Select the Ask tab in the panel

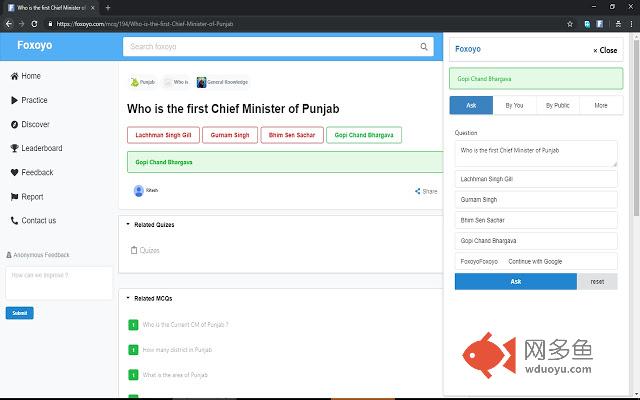coord(471,105)
